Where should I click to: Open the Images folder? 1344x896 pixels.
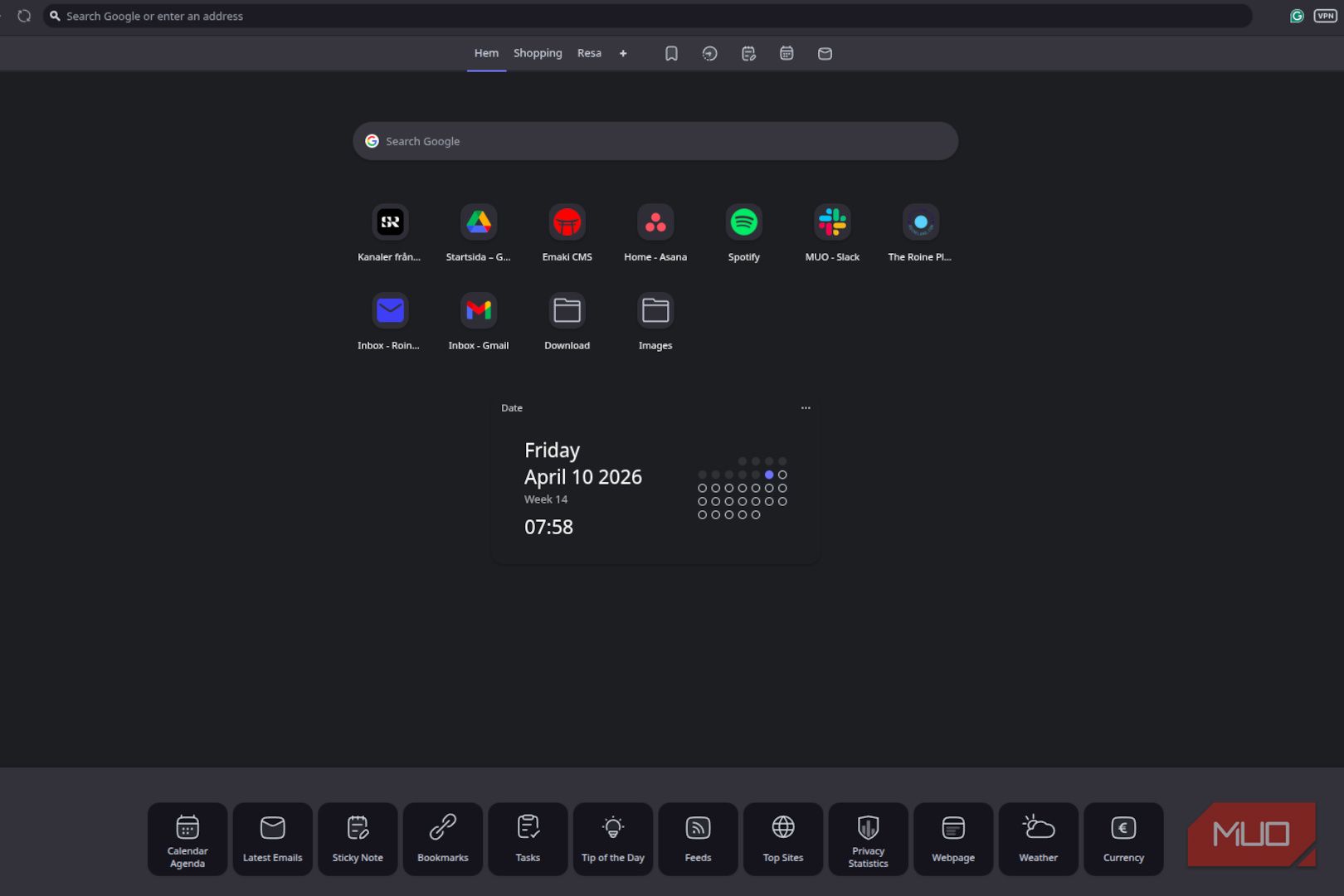655,322
